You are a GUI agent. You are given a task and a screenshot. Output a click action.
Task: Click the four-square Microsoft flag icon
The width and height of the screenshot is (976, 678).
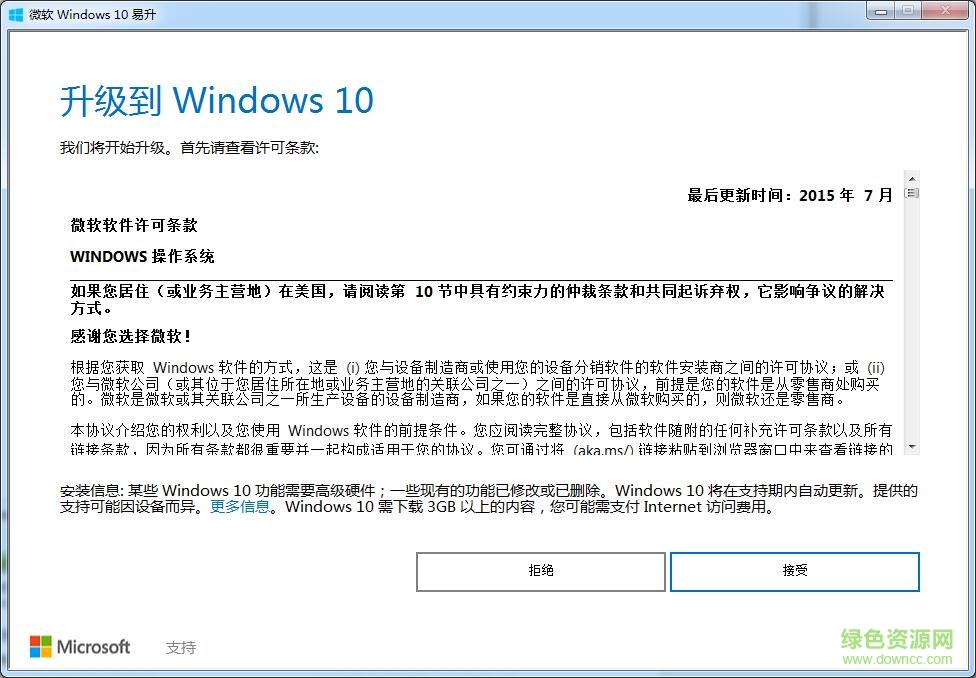click(41, 647)
